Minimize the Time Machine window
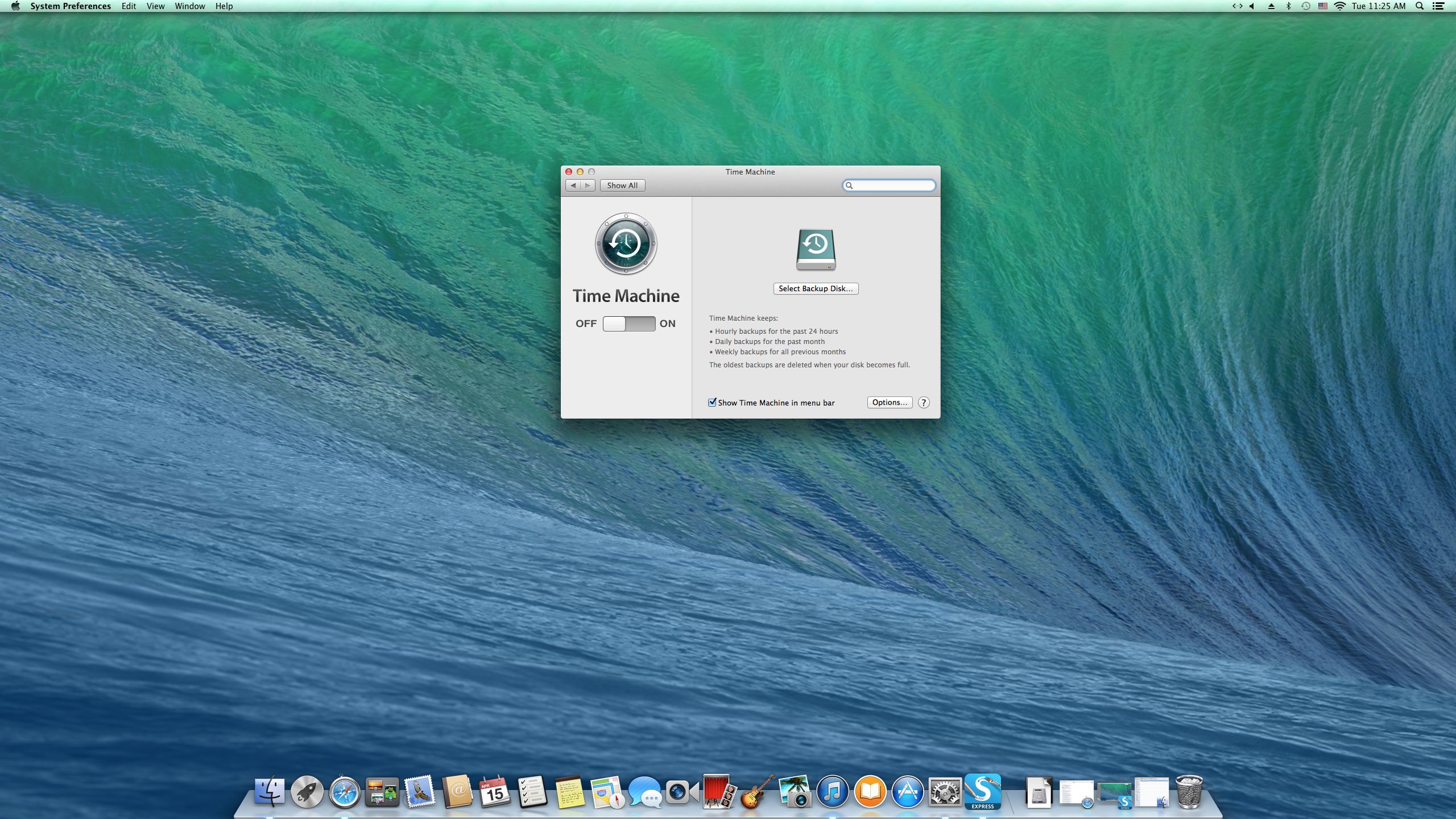1456x819 pixels. tap(580, 172)
